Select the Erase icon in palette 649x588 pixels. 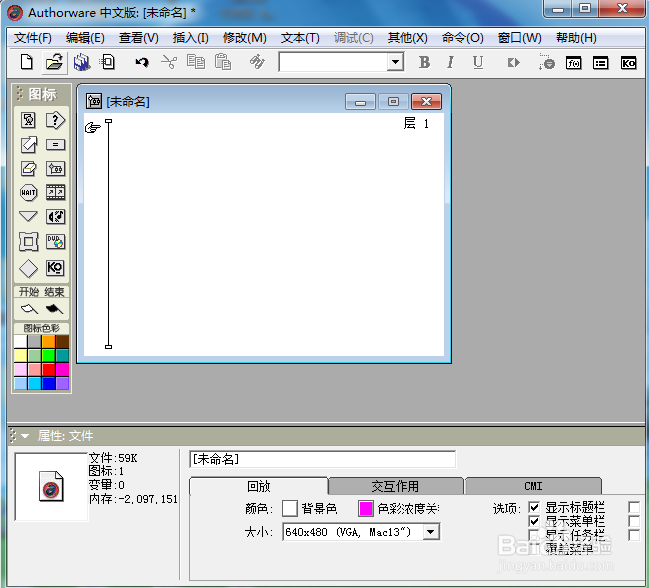(29, 168)
